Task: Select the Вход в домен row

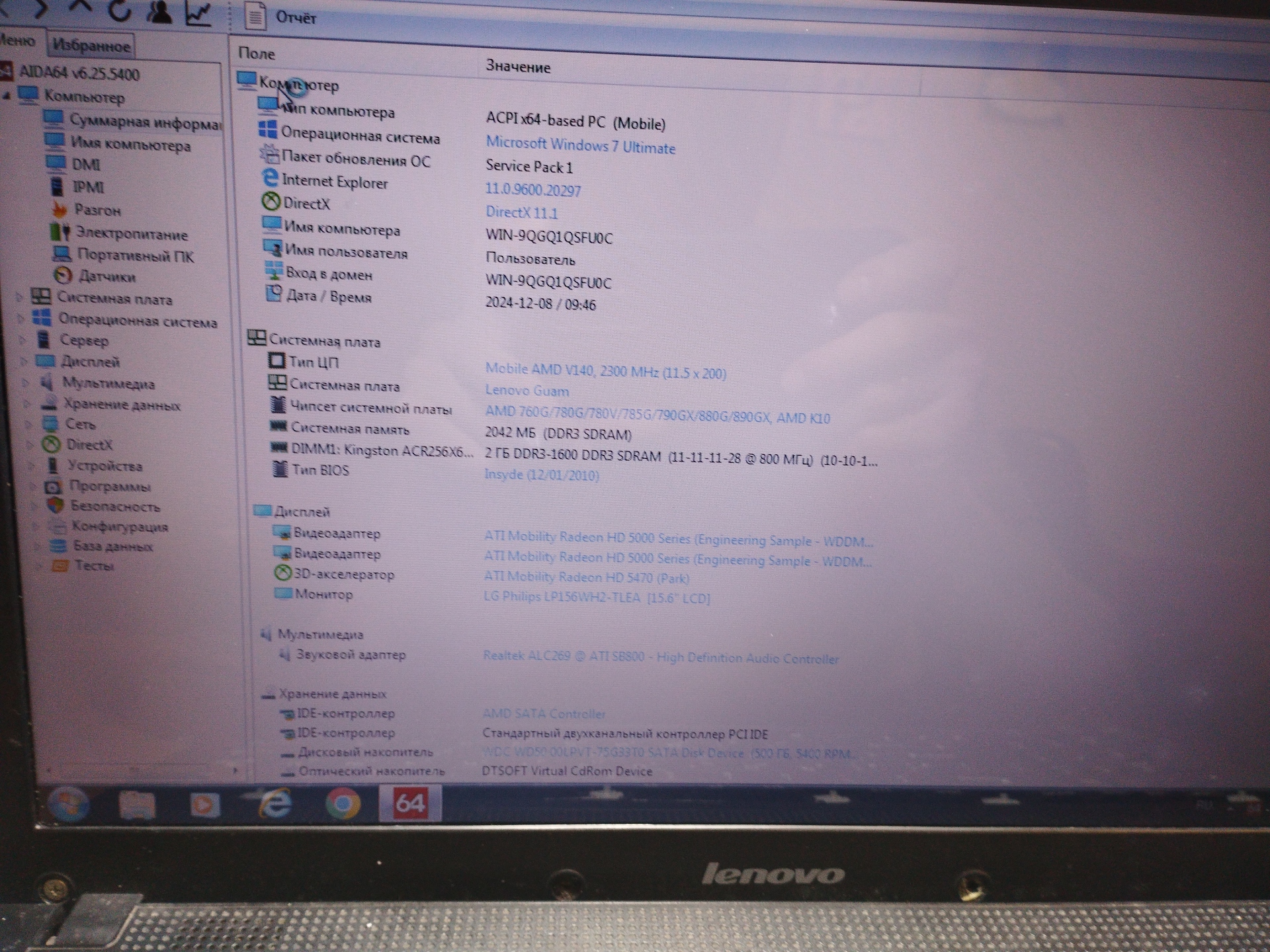Action: [437, 277]
